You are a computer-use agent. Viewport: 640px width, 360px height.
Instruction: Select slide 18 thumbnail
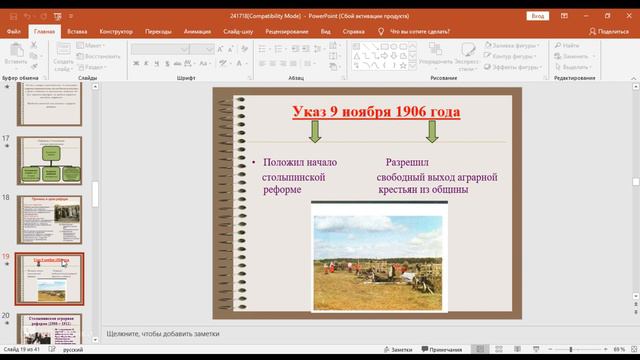pos(49,220)
